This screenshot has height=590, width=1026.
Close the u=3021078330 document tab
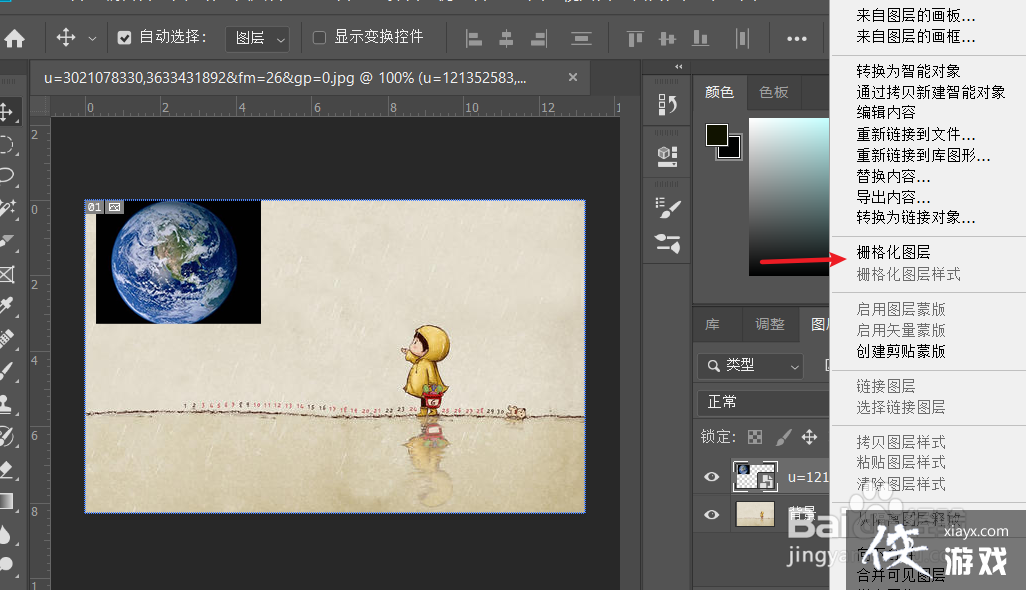click(x=573, y=77)
